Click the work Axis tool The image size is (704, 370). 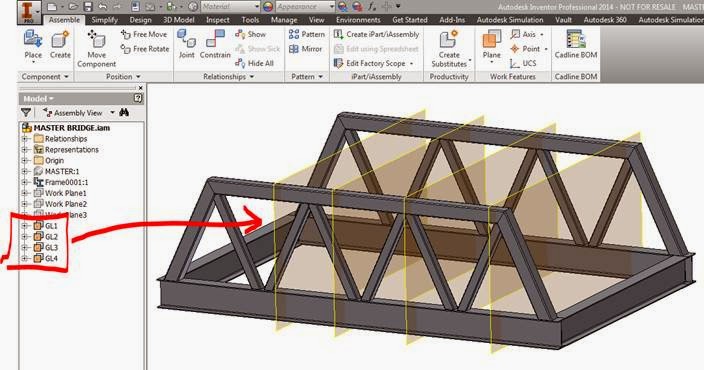tap(524, 34)
